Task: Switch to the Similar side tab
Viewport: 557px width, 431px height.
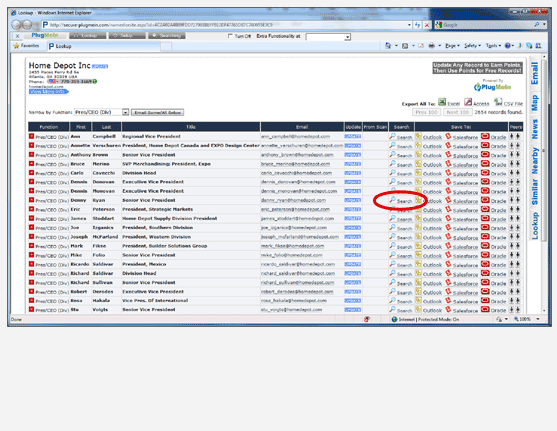Action: (x=534, y=192)
